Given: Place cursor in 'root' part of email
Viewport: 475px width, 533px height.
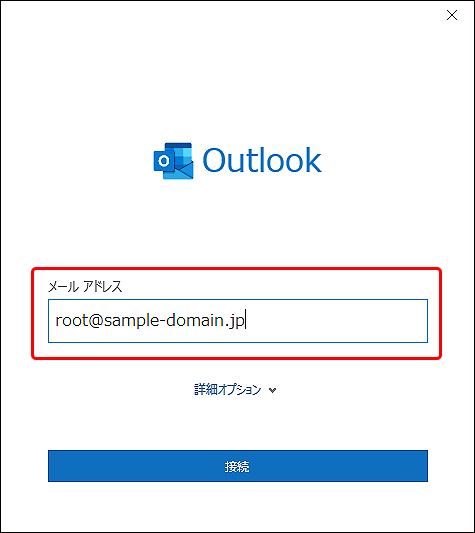Looking at the screenshot, I should click(x=72, y=321).
